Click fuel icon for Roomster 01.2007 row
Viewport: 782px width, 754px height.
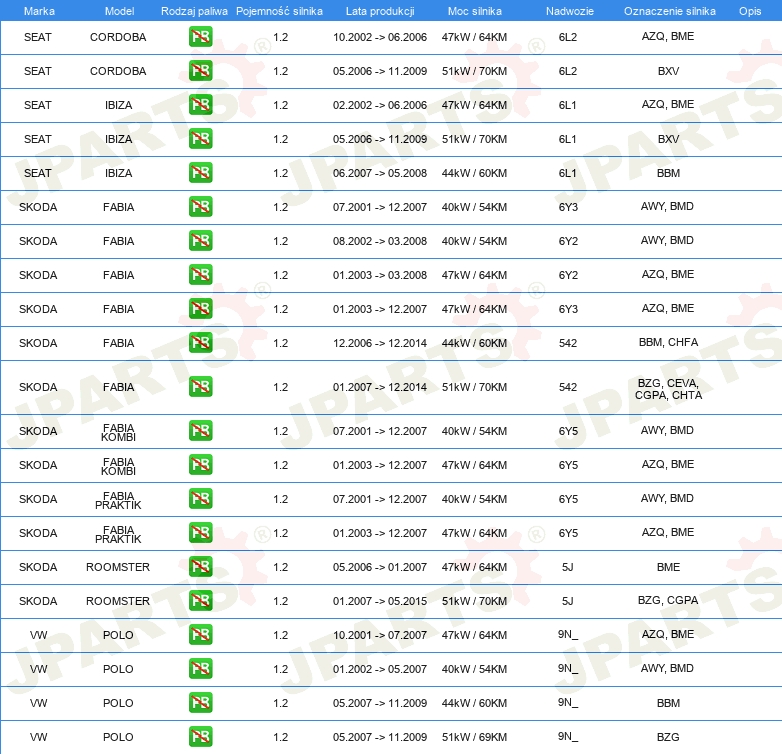click(200, 600)
